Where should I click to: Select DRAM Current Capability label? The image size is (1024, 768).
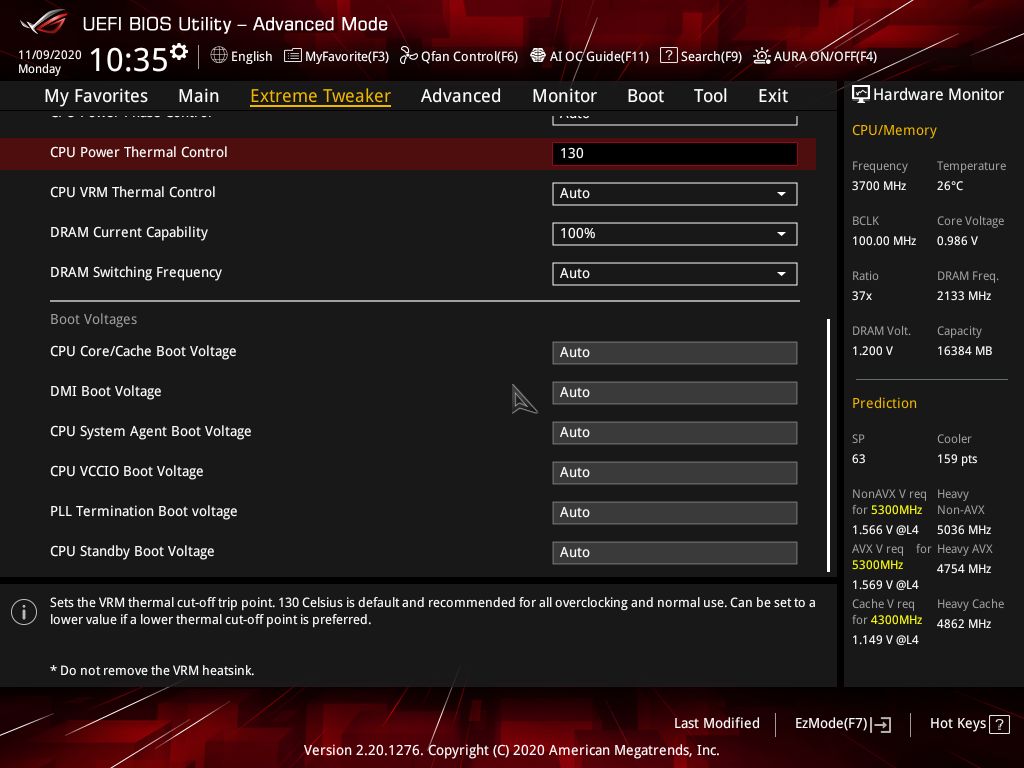pyautogui.click(x=129, y=232)
